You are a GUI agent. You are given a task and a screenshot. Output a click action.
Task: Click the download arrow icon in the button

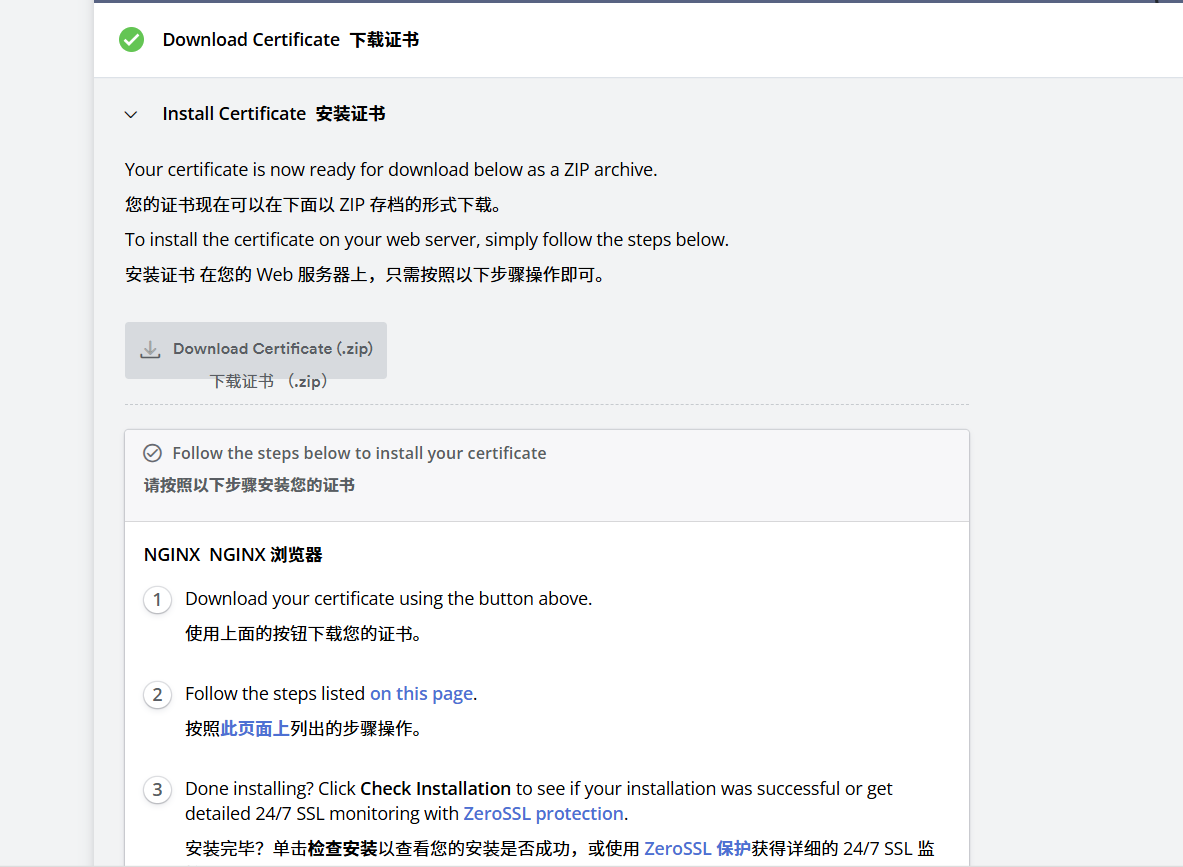pos(150,349)
